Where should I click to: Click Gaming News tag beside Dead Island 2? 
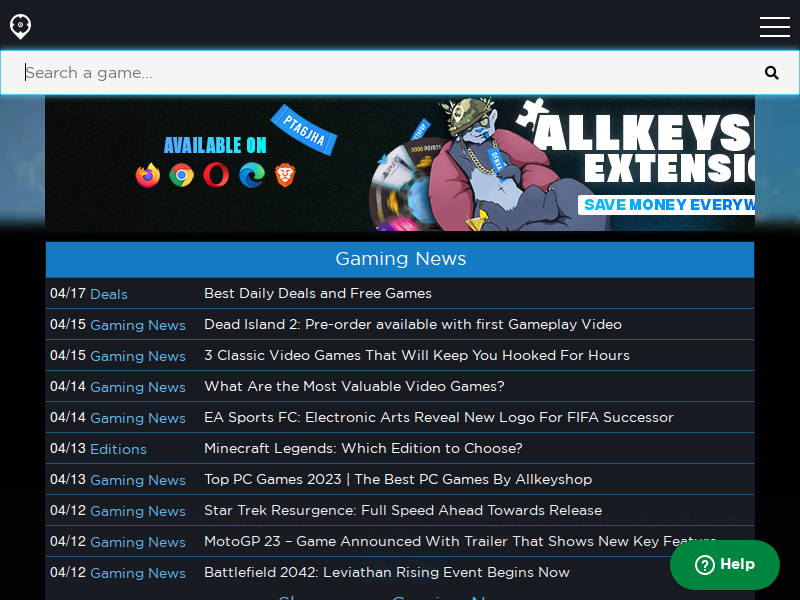click(138, 326)
